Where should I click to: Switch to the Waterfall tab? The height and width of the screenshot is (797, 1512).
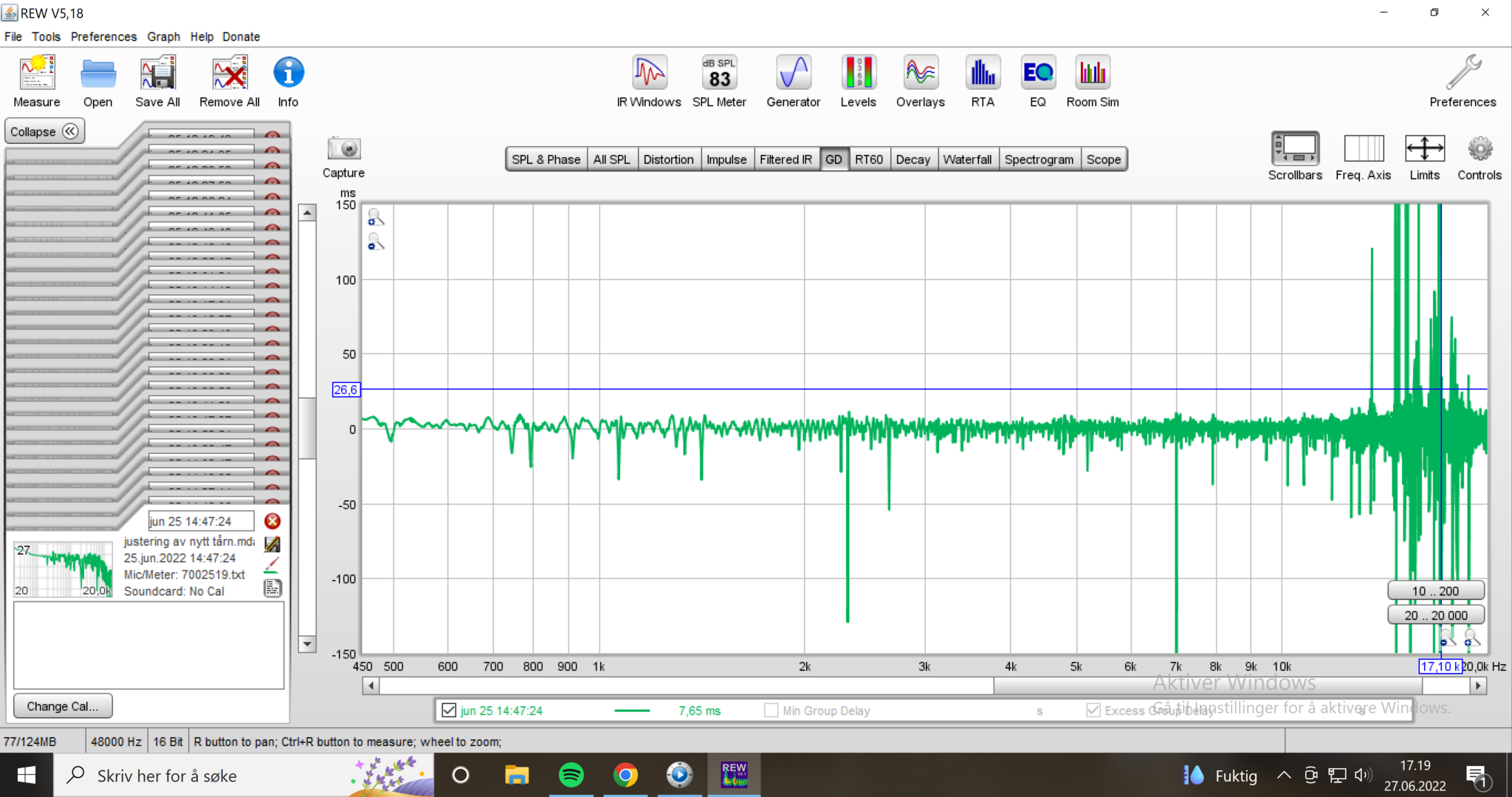pyautogui.click(x=966, y=159)
